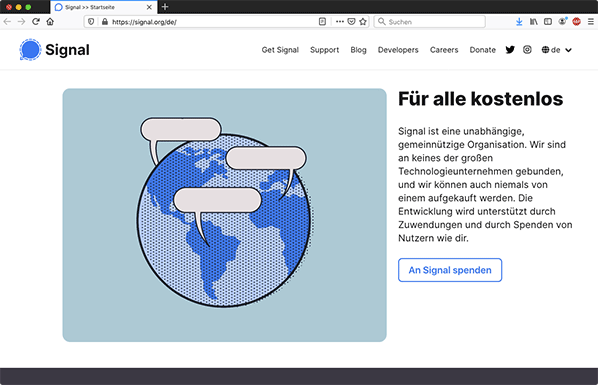Open a new tab with plus button
This screenshot has height=385, width=598.
tap(165, 7)
